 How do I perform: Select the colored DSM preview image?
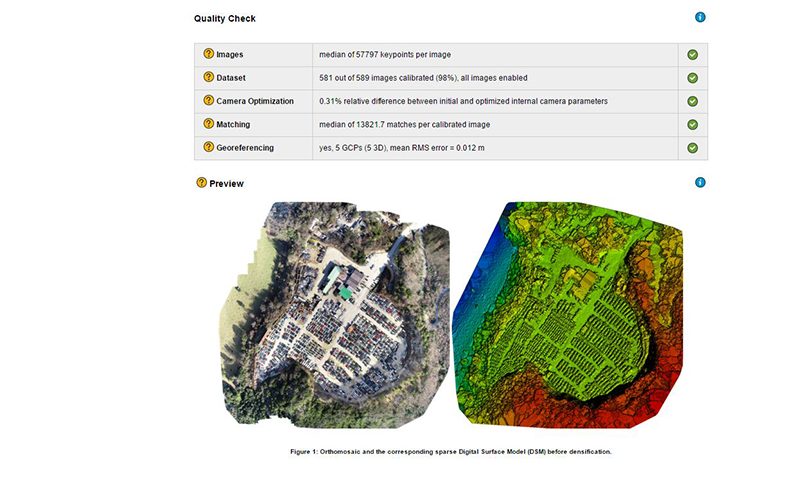[567, 315]
